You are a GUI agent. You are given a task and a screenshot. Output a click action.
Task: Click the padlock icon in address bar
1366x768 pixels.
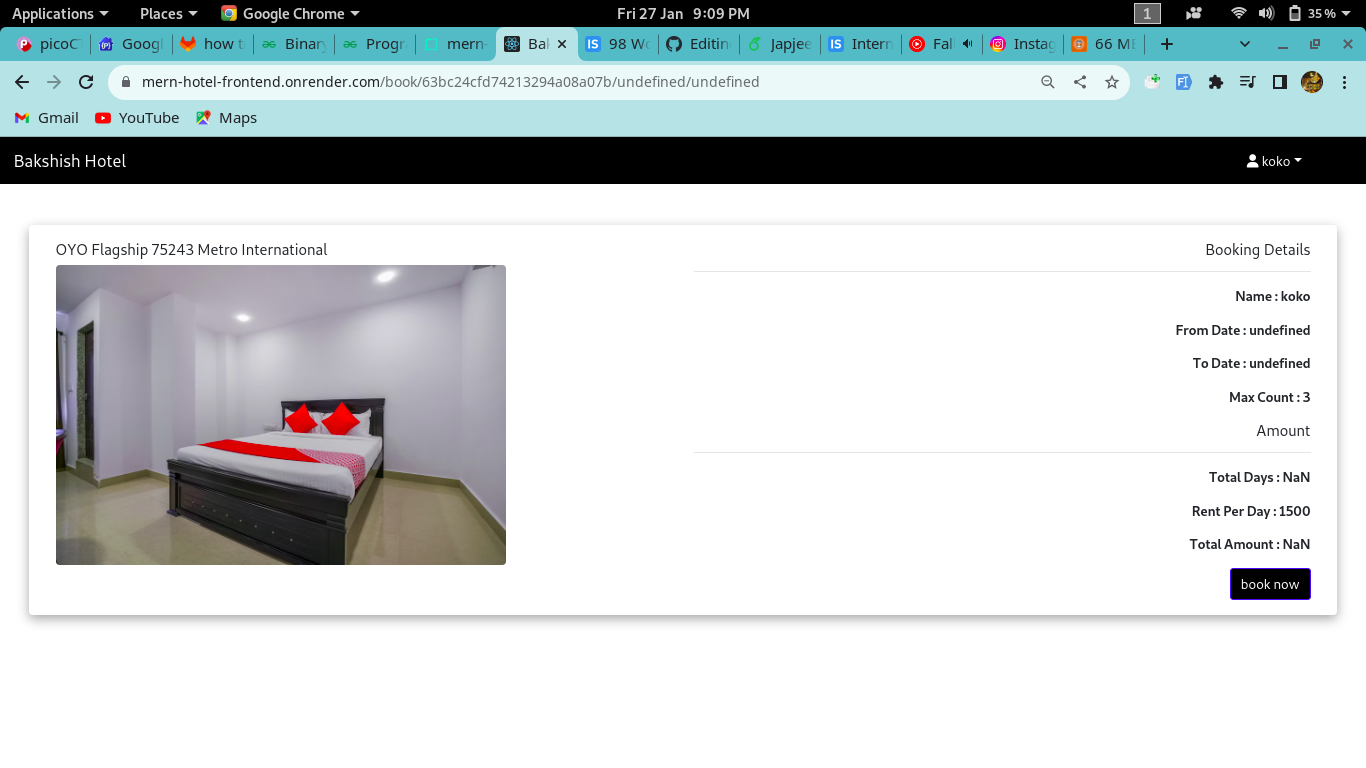tap(125, 82)
